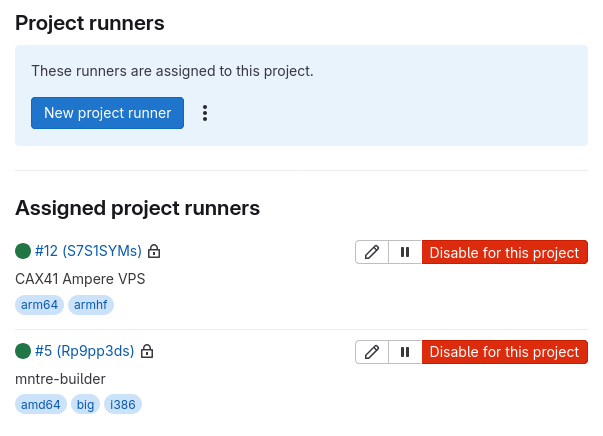Select the armhf tag badge
Image resolution: width=603 pixels, height=436 pixels.
click(91, 305)
